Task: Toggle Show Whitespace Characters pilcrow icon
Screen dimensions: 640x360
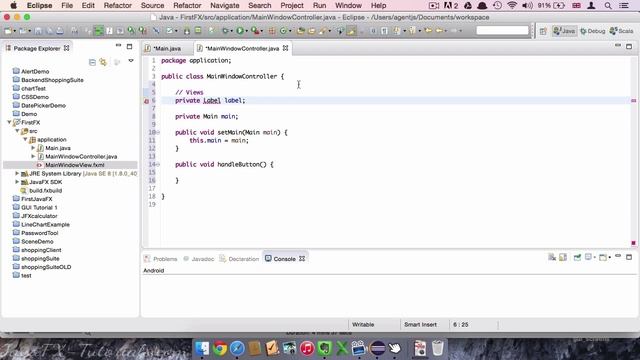Action: coord(384,31)
